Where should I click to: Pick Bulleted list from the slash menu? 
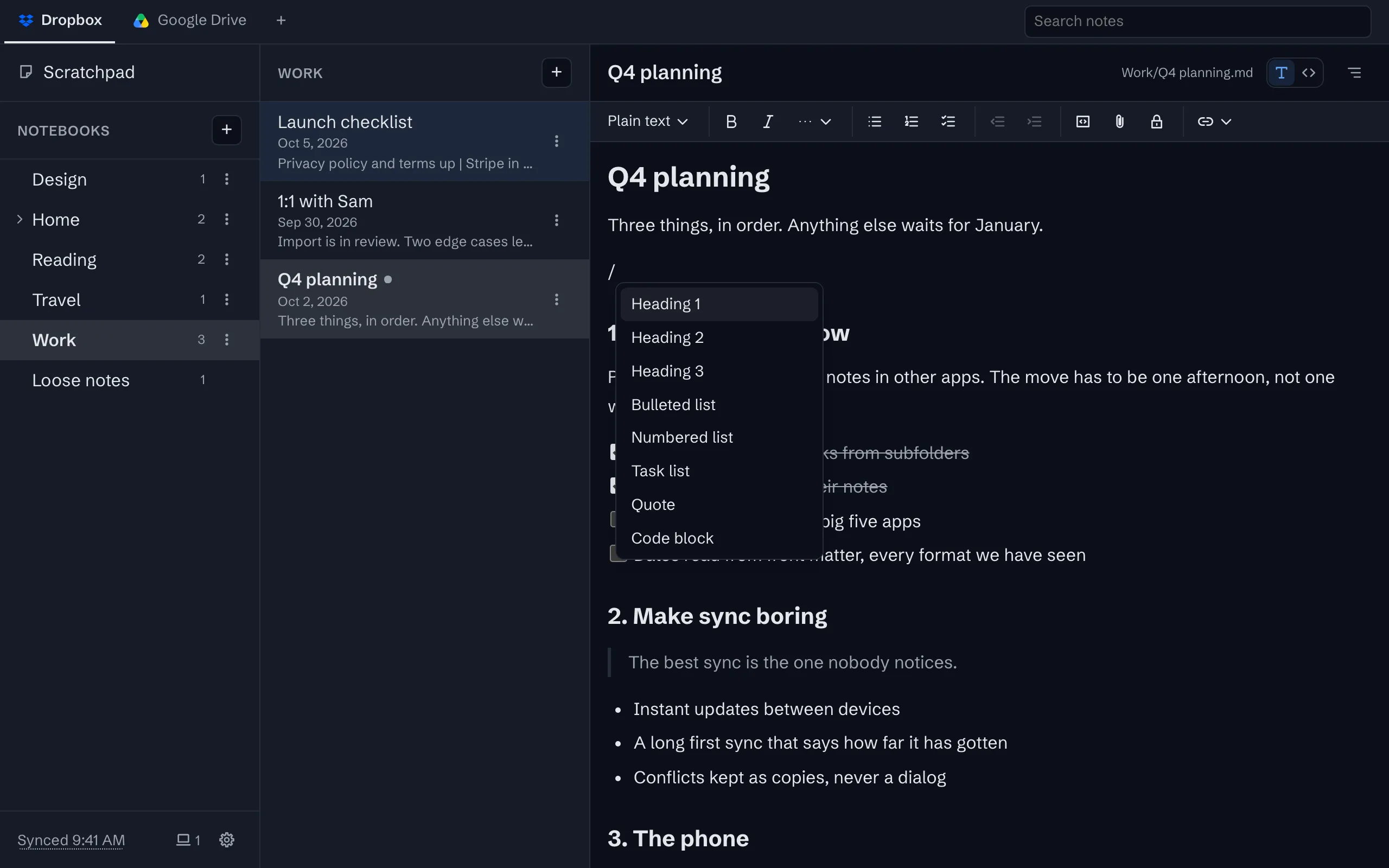719,405
